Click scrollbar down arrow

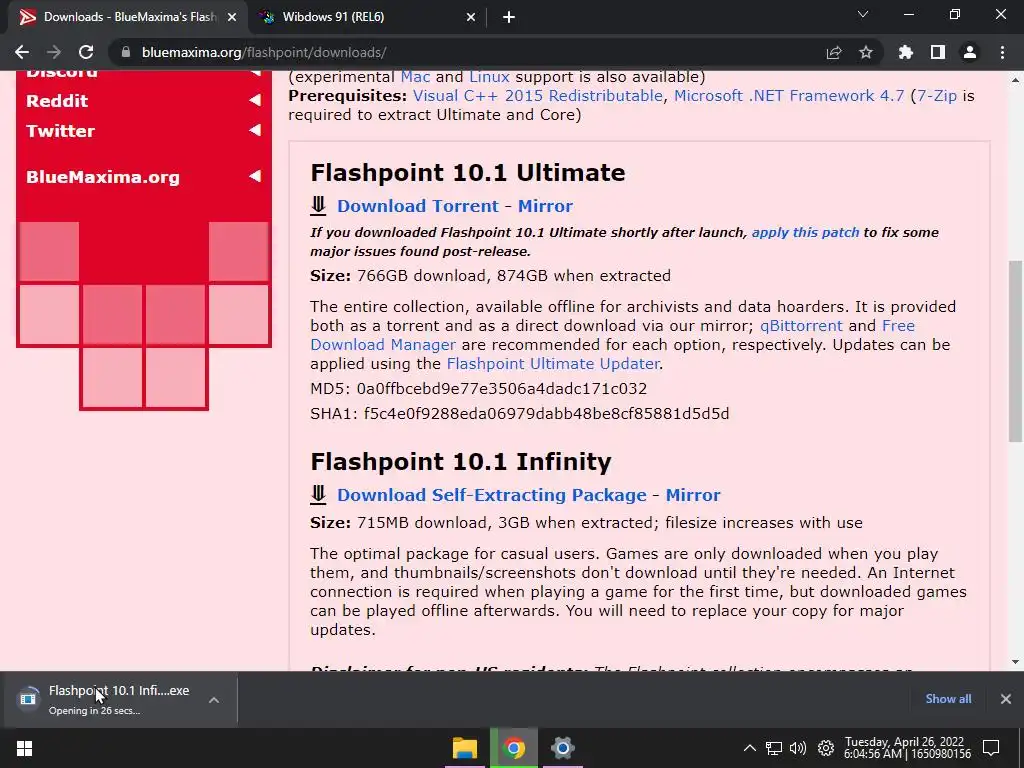1015,662
